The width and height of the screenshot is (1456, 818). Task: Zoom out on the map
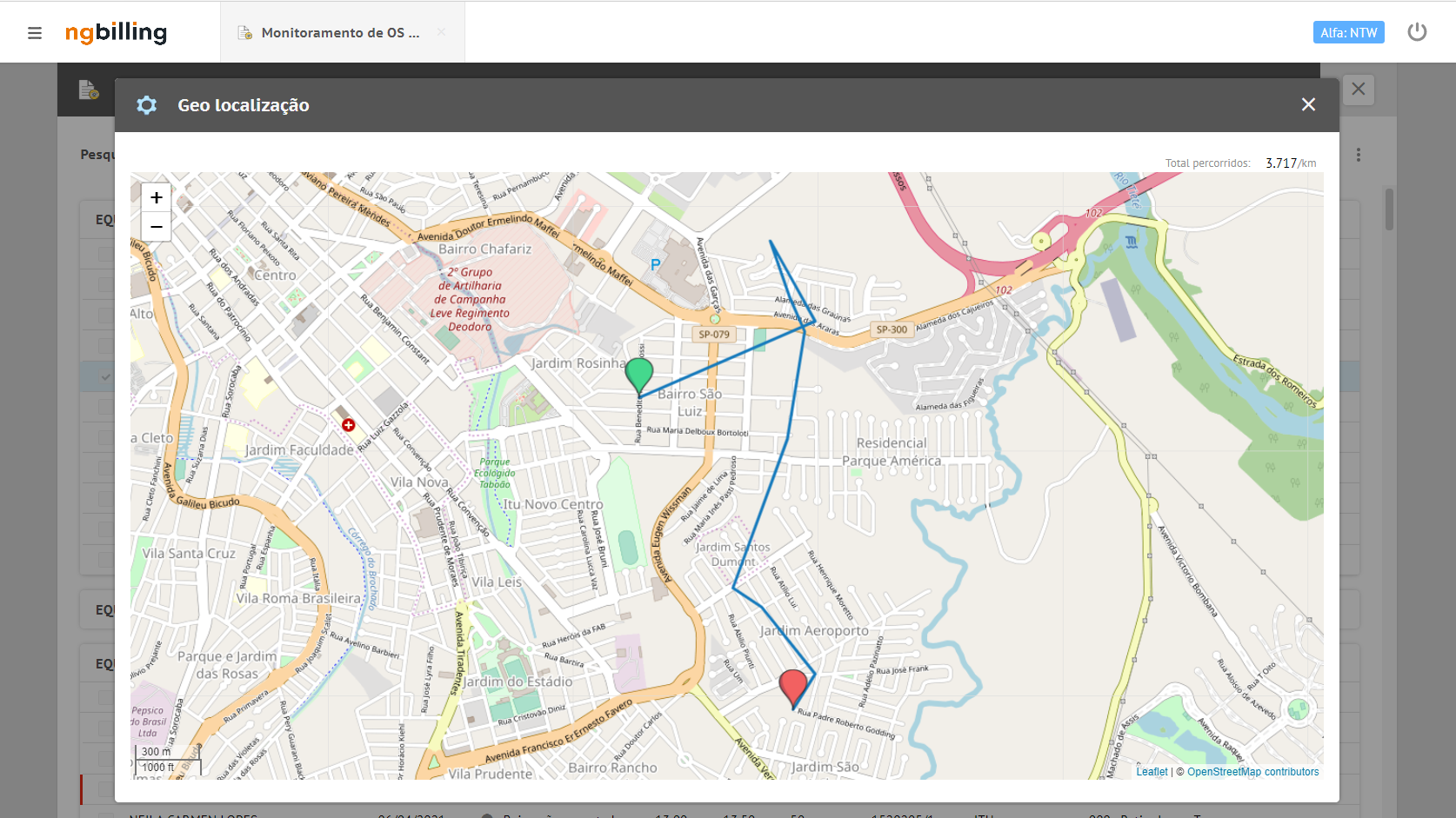click(x=157, y=227)
